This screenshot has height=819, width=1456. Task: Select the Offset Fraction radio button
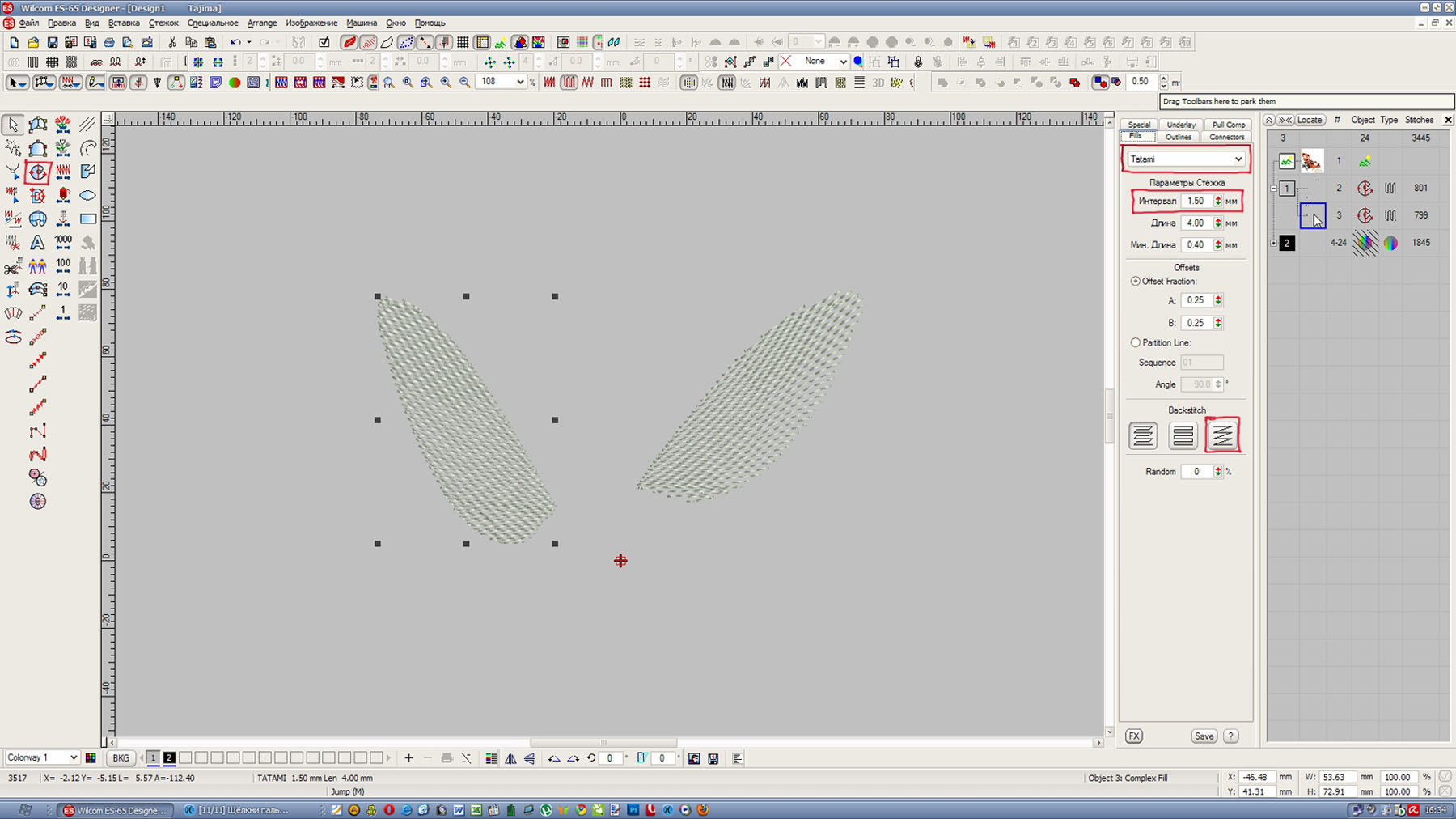tap(1136, 281)
